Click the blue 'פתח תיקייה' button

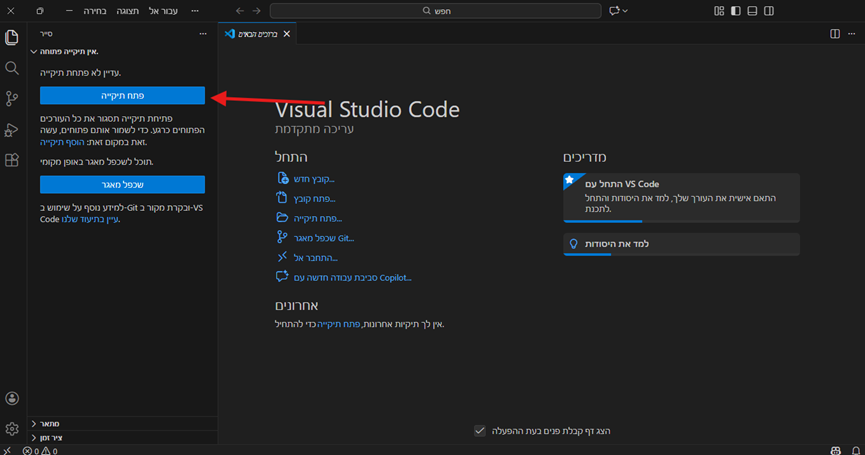click(x=122, y=96)
